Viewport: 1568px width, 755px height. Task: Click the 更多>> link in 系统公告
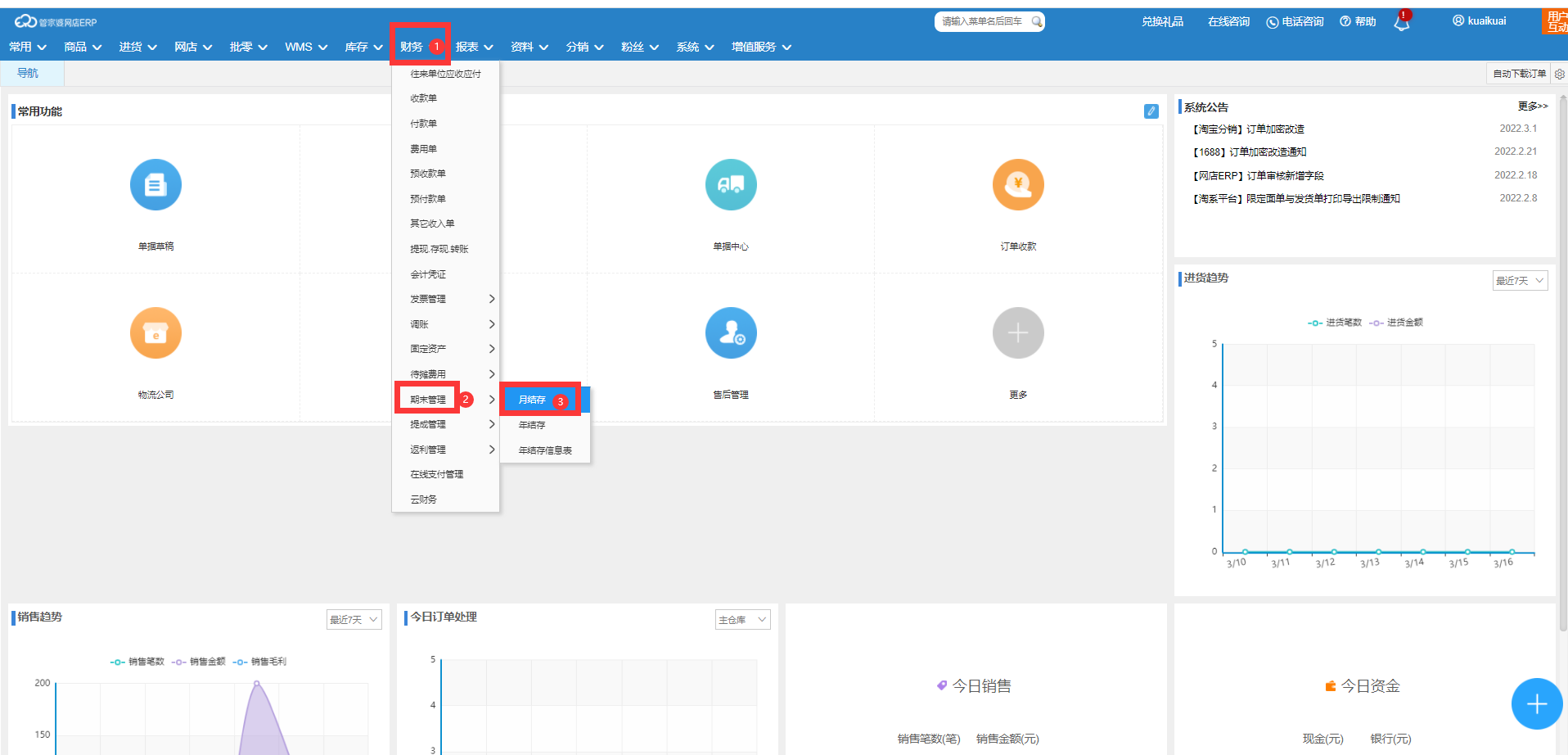(x=1532, y=106)
